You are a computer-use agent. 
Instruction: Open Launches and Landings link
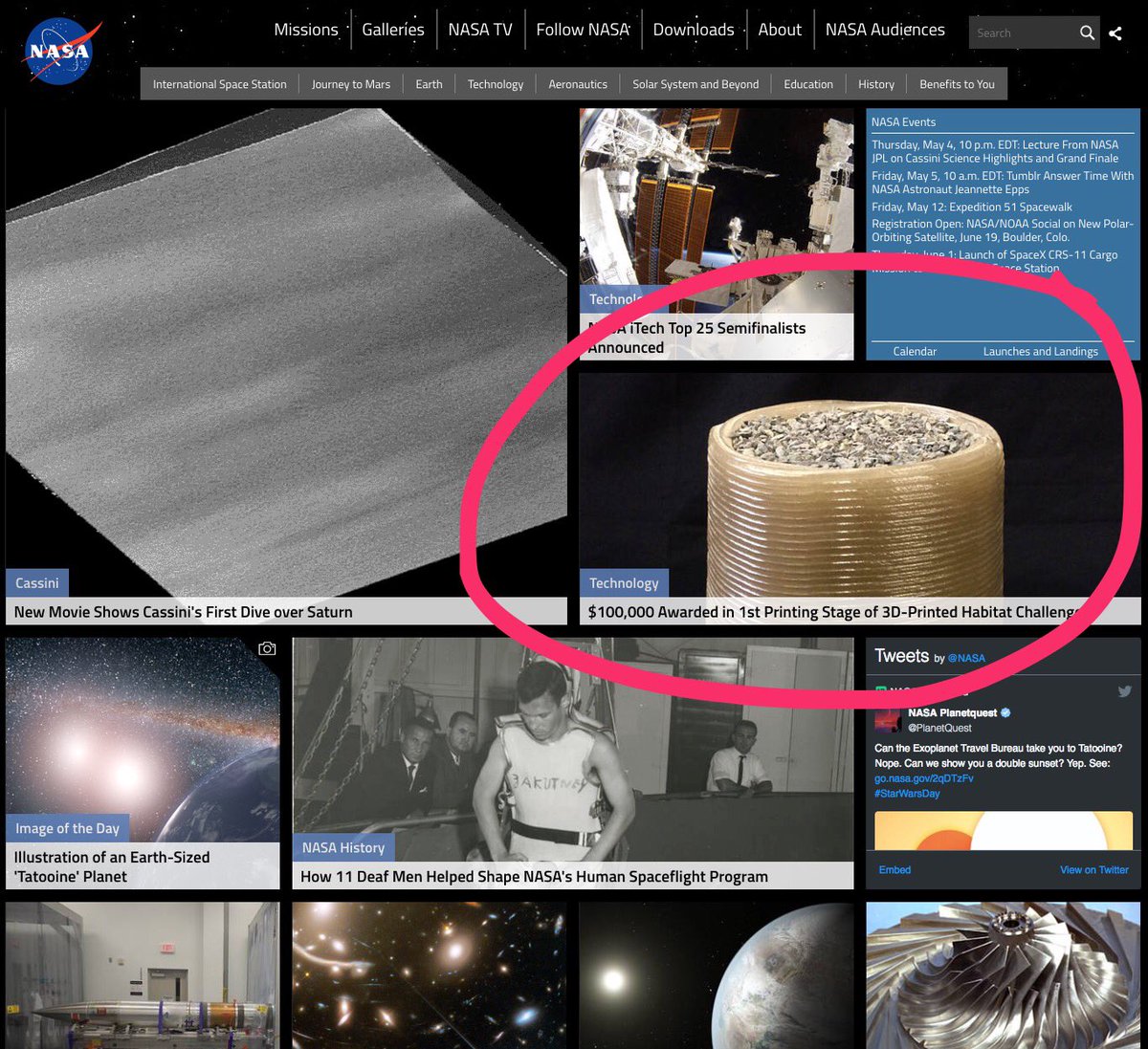point(1041,351)
